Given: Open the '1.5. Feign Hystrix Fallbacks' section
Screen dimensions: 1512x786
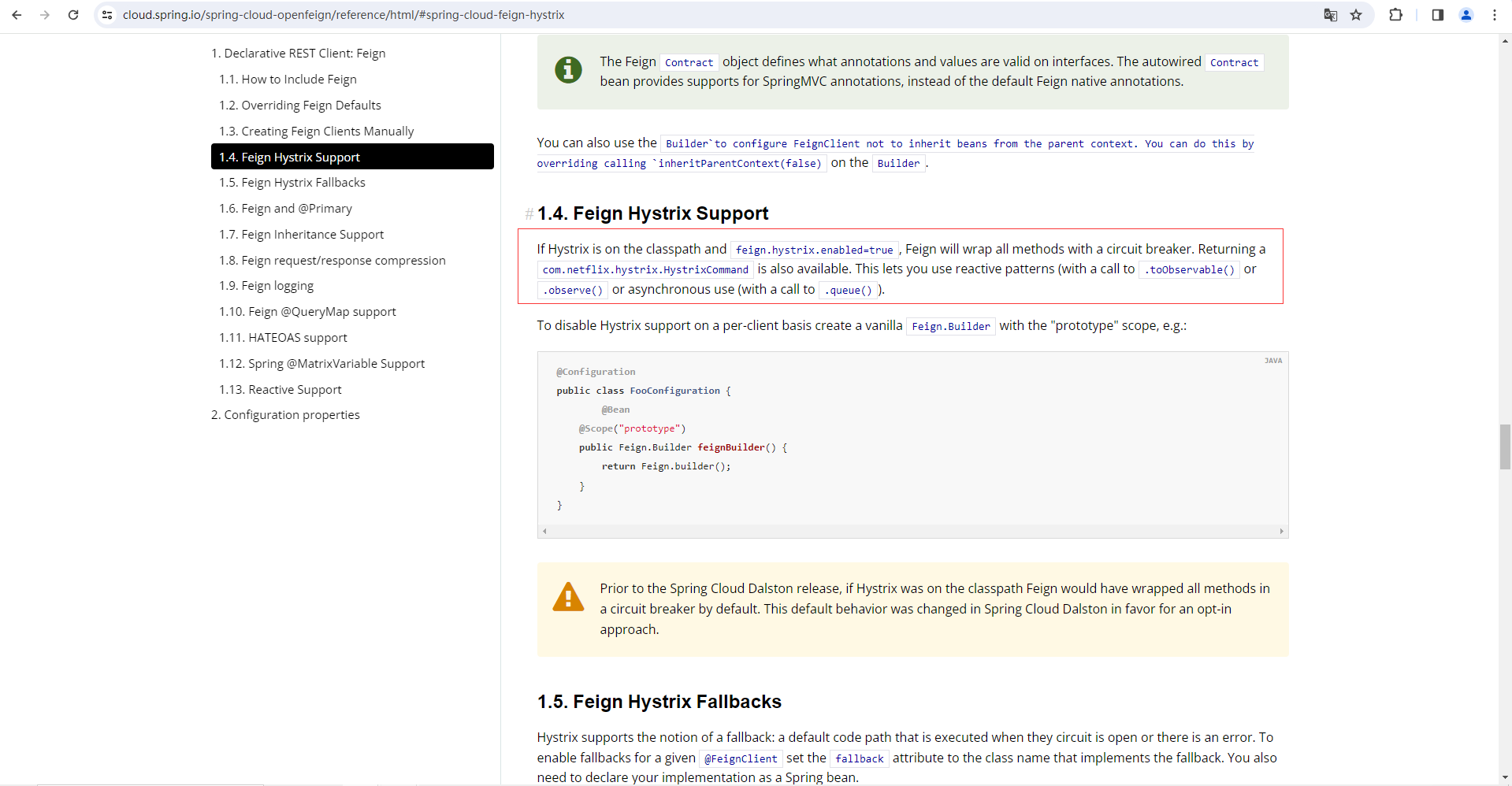Looking at the screenshot, I should [292, 182].
